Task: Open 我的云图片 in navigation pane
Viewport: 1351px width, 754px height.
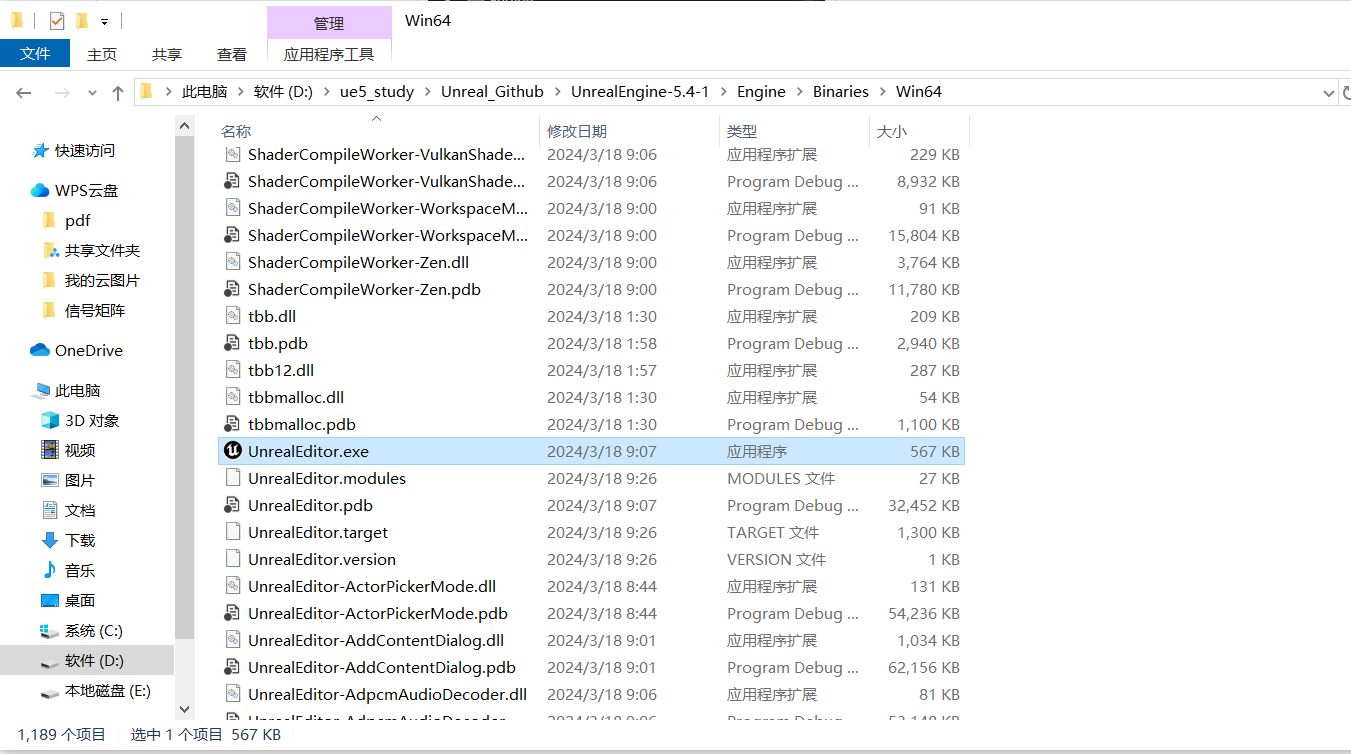Action: pos(102,280)
